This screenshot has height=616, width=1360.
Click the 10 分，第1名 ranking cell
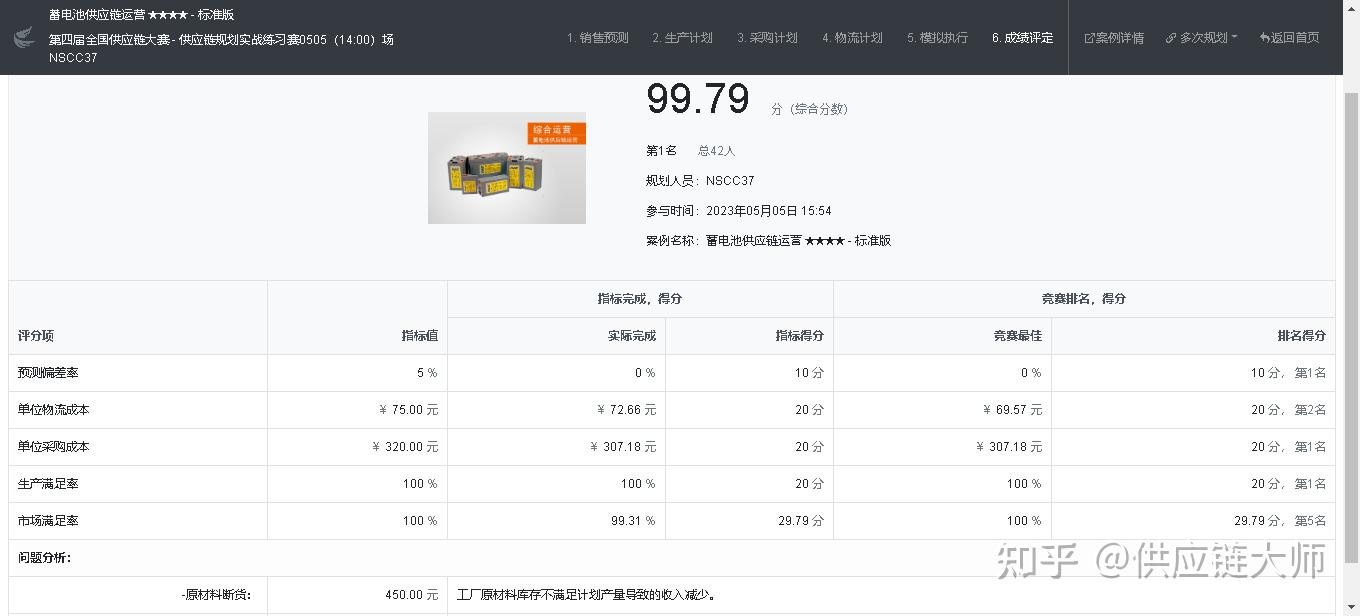pos(1289,373)
